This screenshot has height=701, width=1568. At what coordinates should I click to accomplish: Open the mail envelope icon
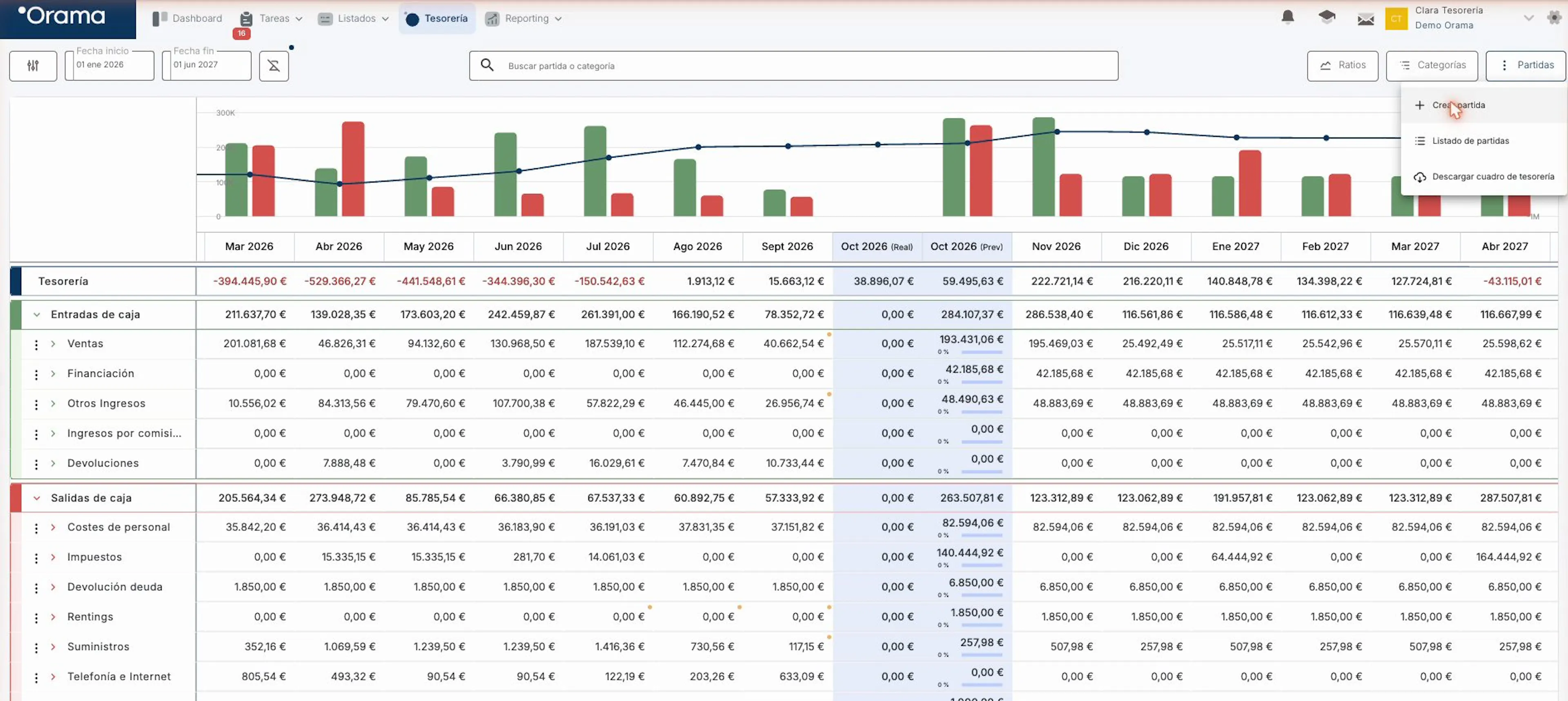1366,19
